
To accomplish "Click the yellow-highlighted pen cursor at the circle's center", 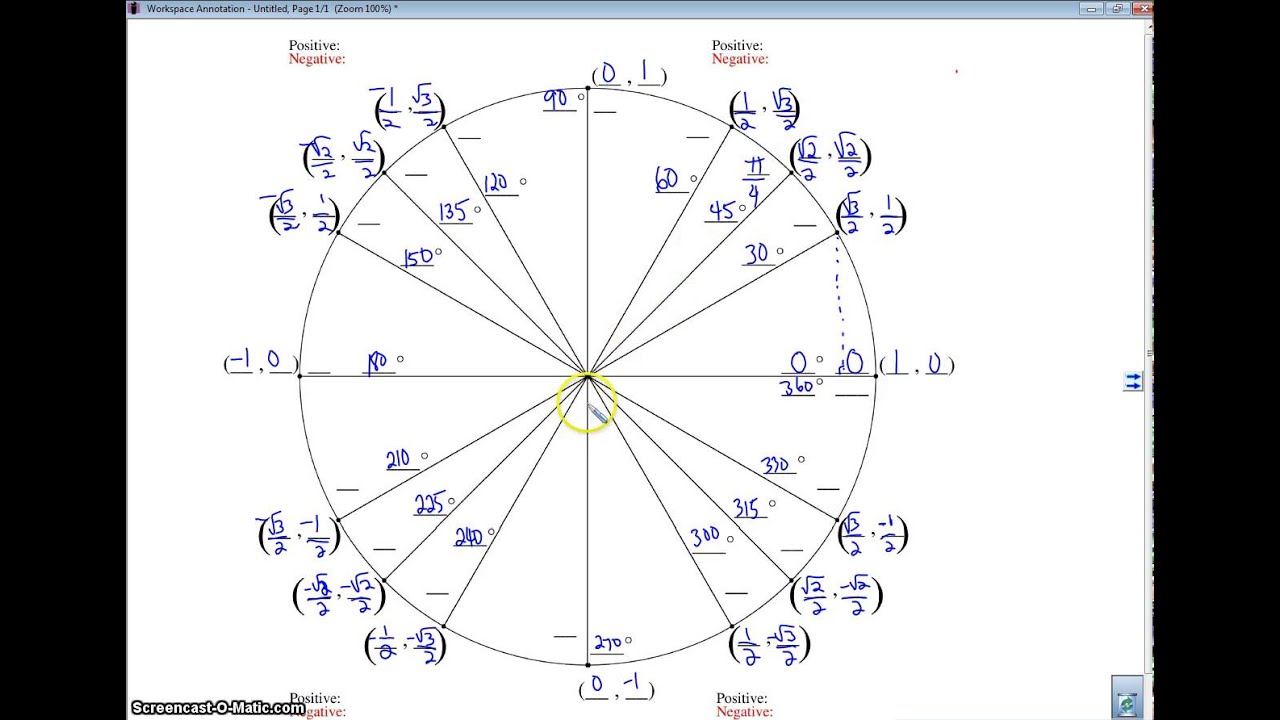I will [588, 402].
